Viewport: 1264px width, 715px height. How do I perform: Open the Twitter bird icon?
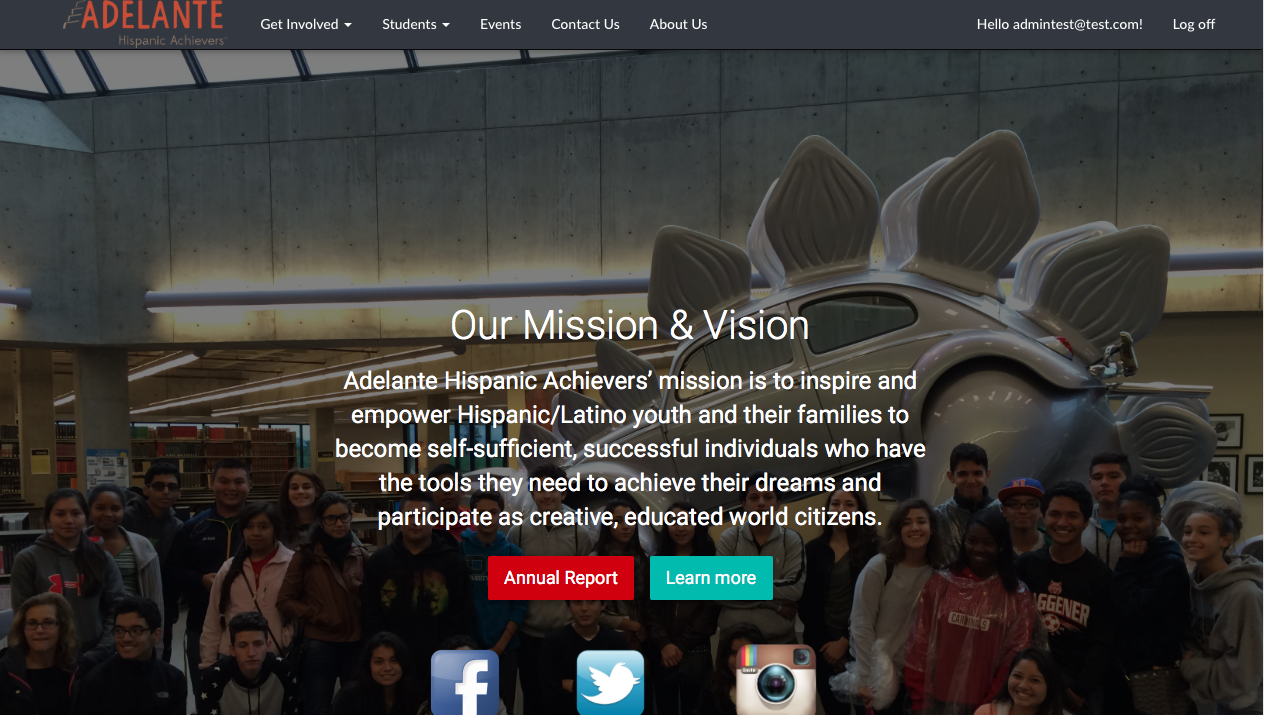click(610, 683)
